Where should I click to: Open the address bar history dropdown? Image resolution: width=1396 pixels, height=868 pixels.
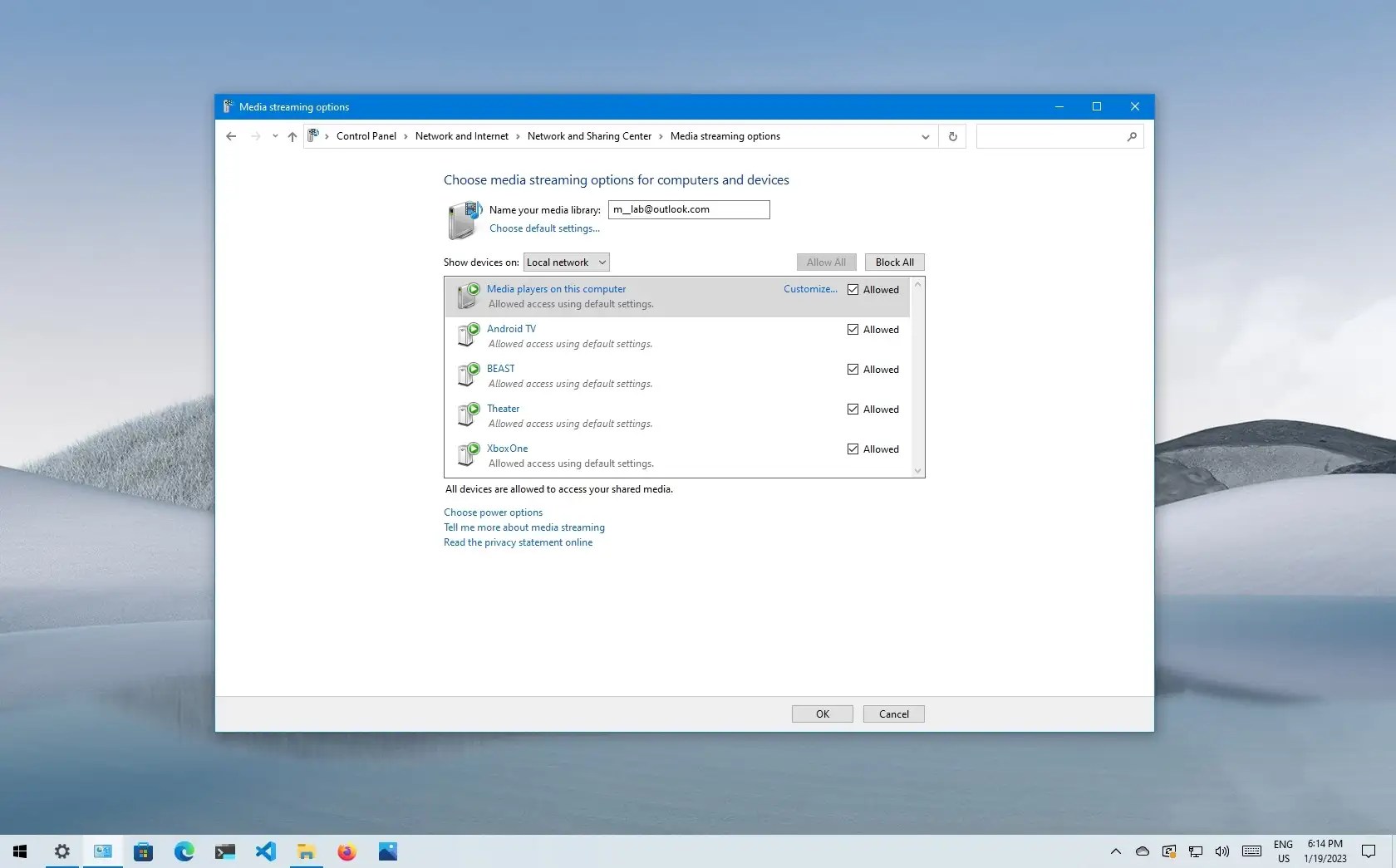(925, 136)
